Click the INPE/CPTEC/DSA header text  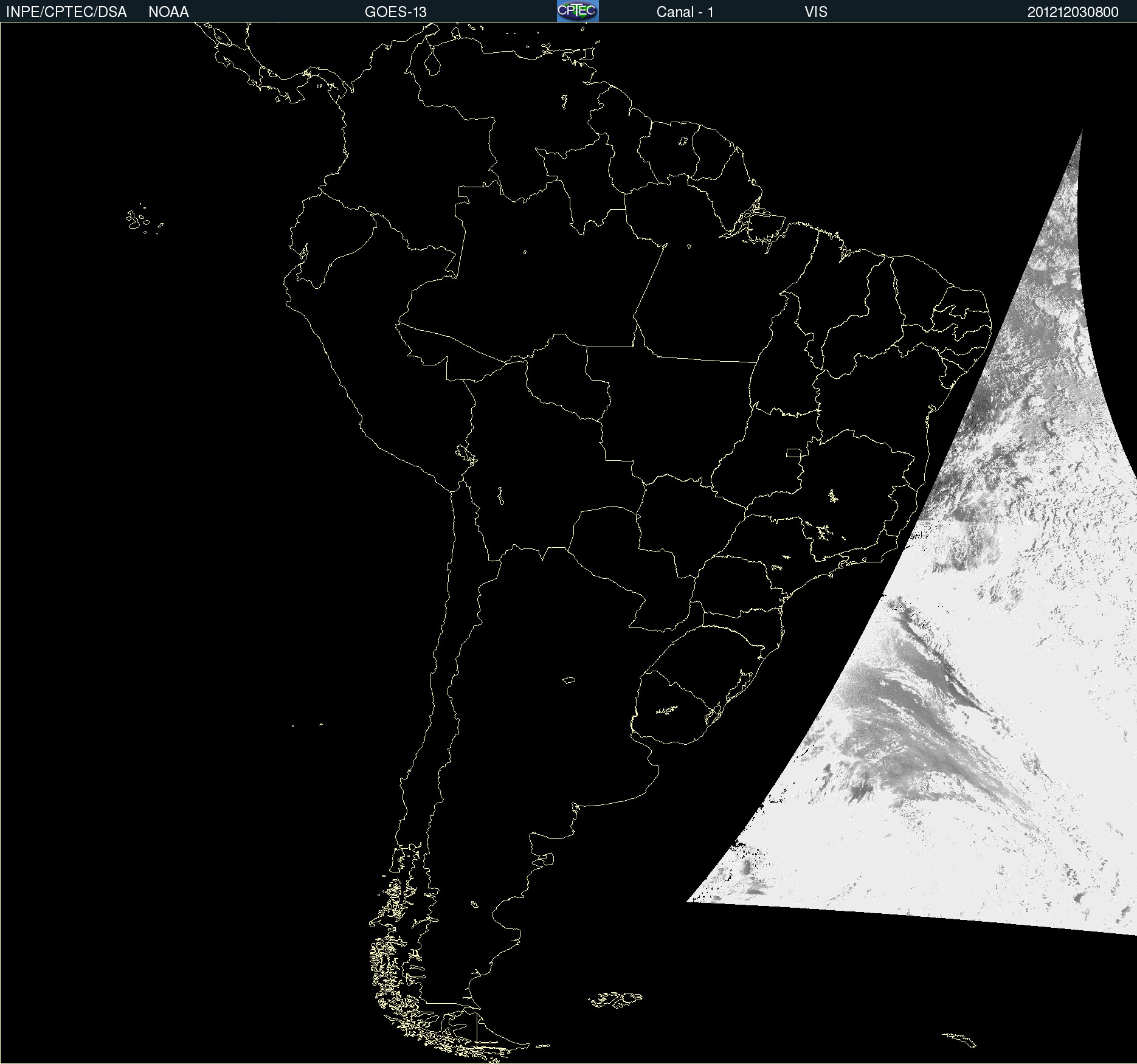click(x=66, y=12)
